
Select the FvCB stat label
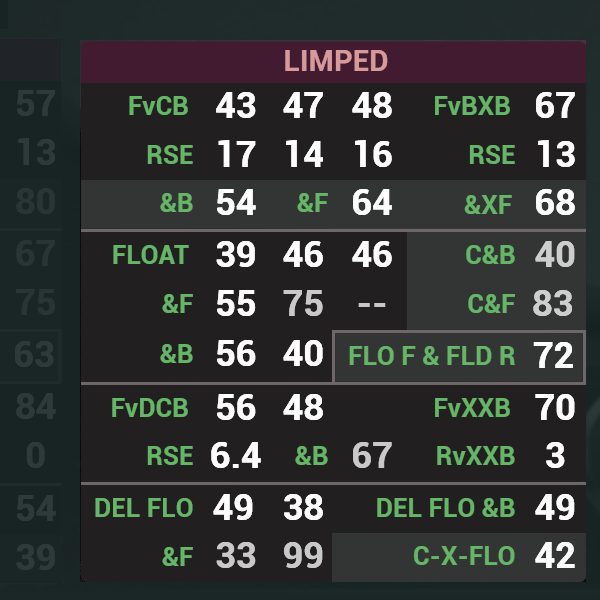[x=158, y=106]
